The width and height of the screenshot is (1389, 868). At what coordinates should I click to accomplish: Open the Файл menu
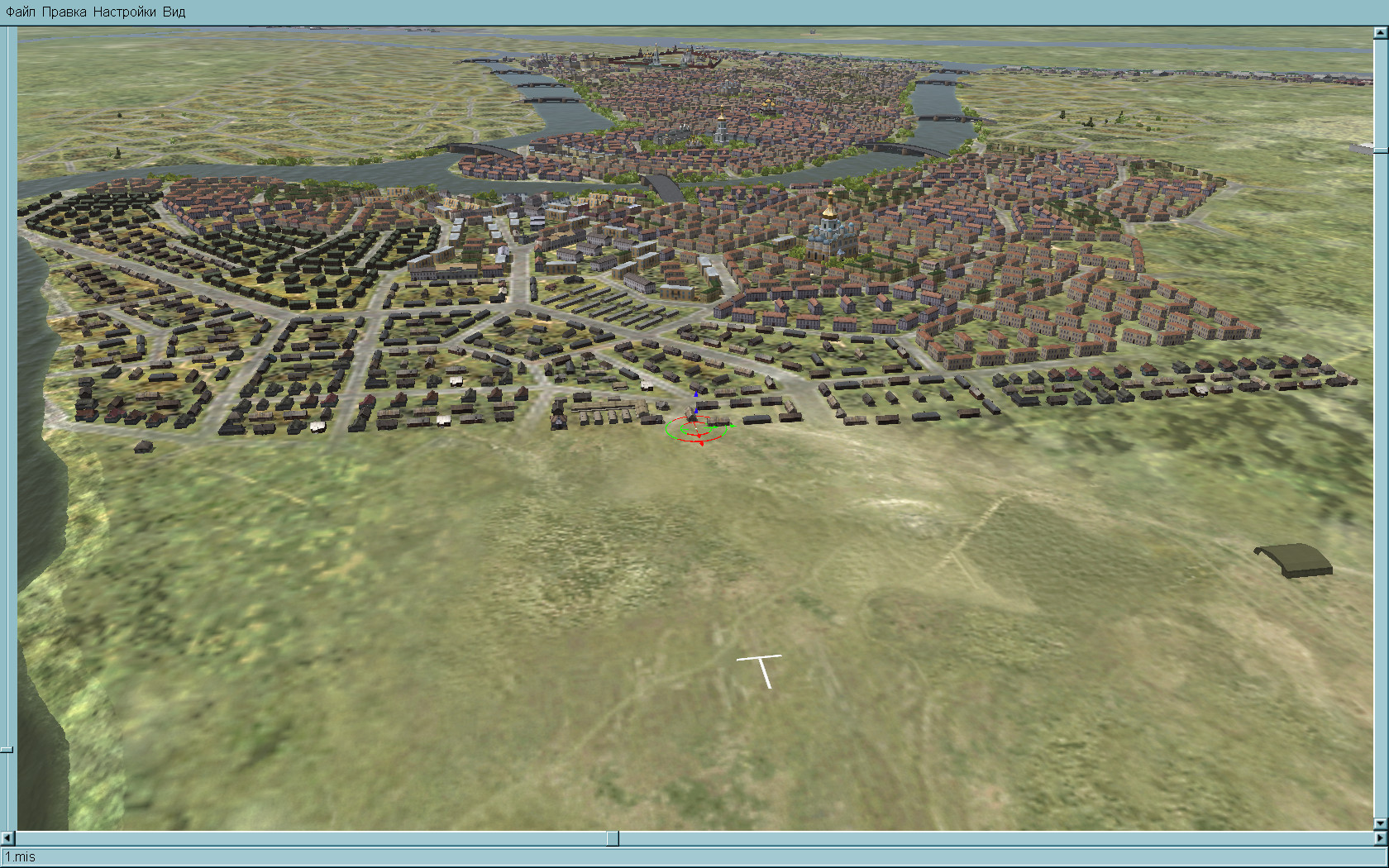click(21, 12)
